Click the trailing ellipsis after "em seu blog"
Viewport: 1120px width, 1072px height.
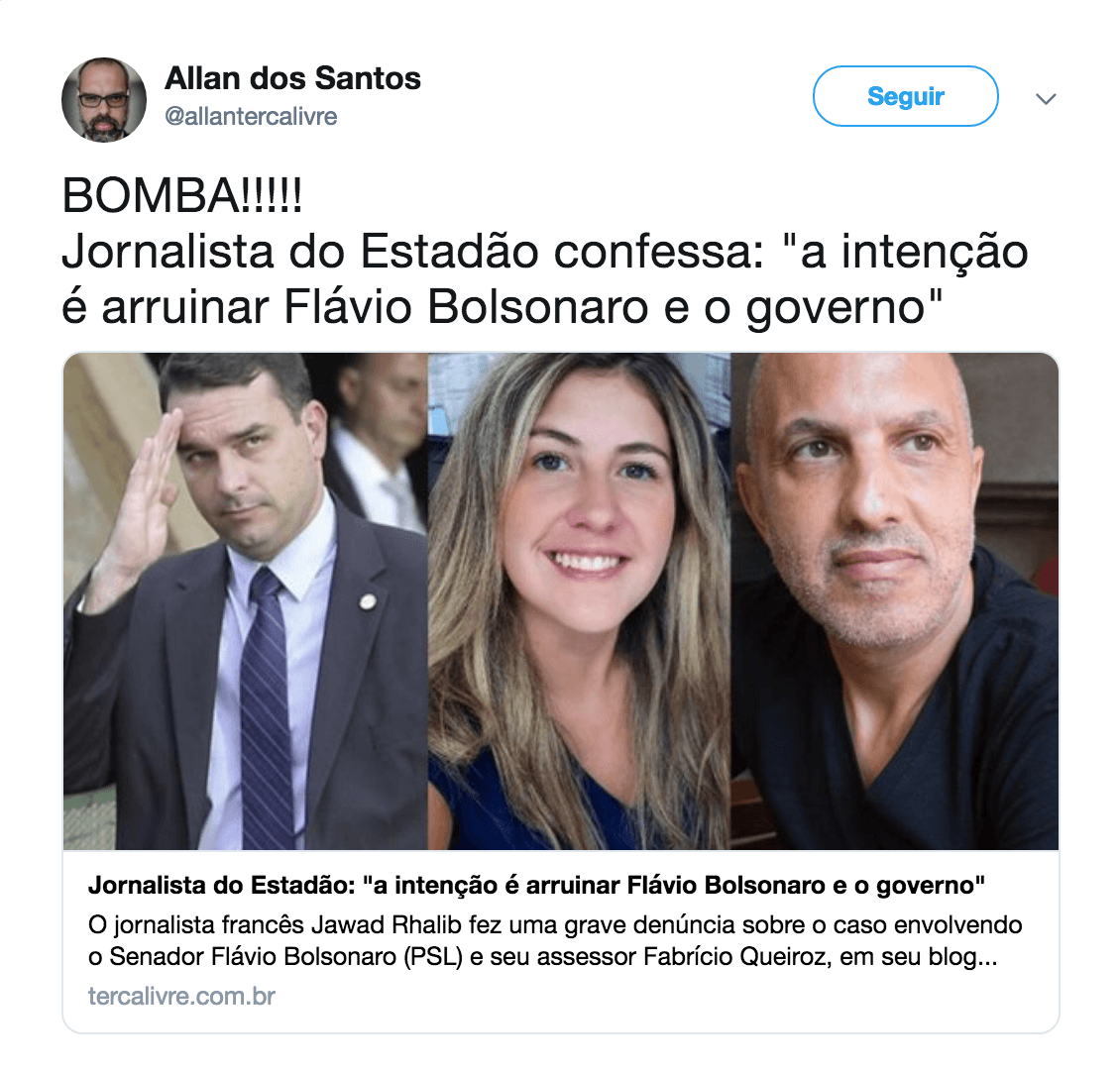[987, 958]
